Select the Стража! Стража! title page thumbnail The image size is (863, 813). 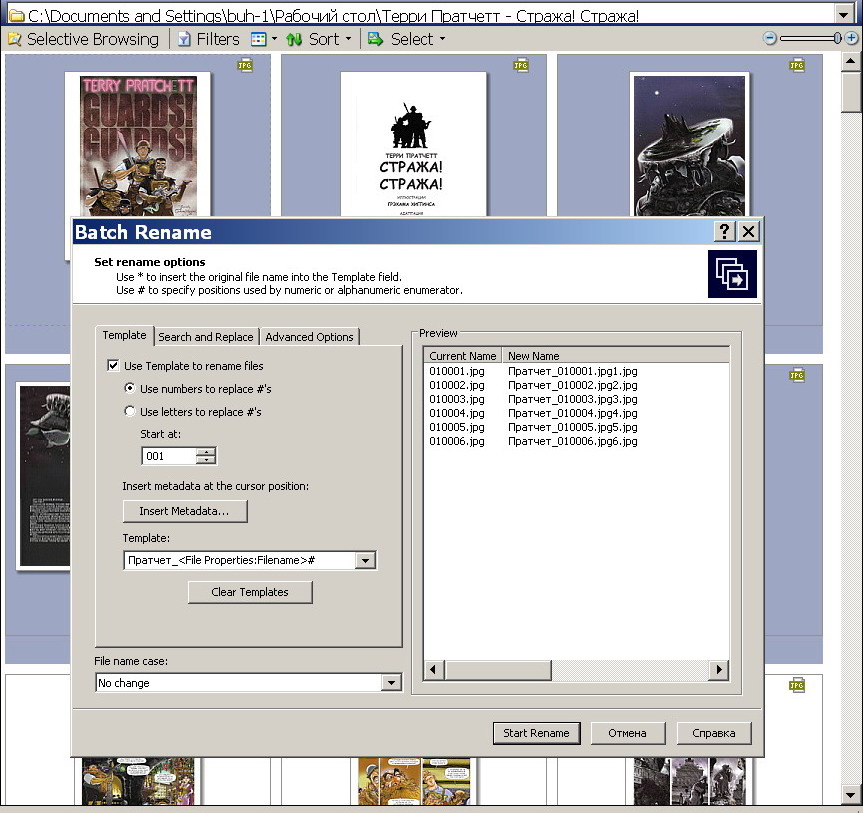[413, 144]
